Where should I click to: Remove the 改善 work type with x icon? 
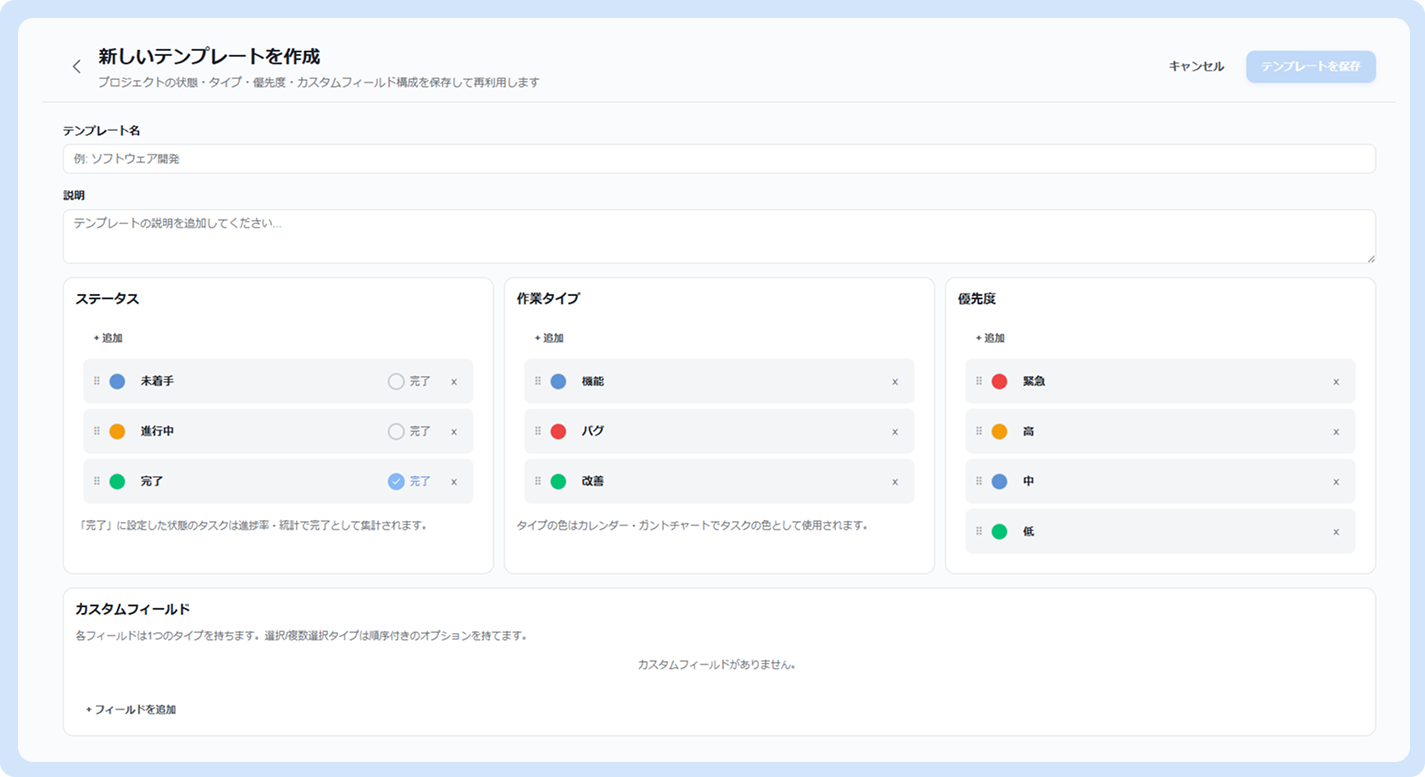895,481
